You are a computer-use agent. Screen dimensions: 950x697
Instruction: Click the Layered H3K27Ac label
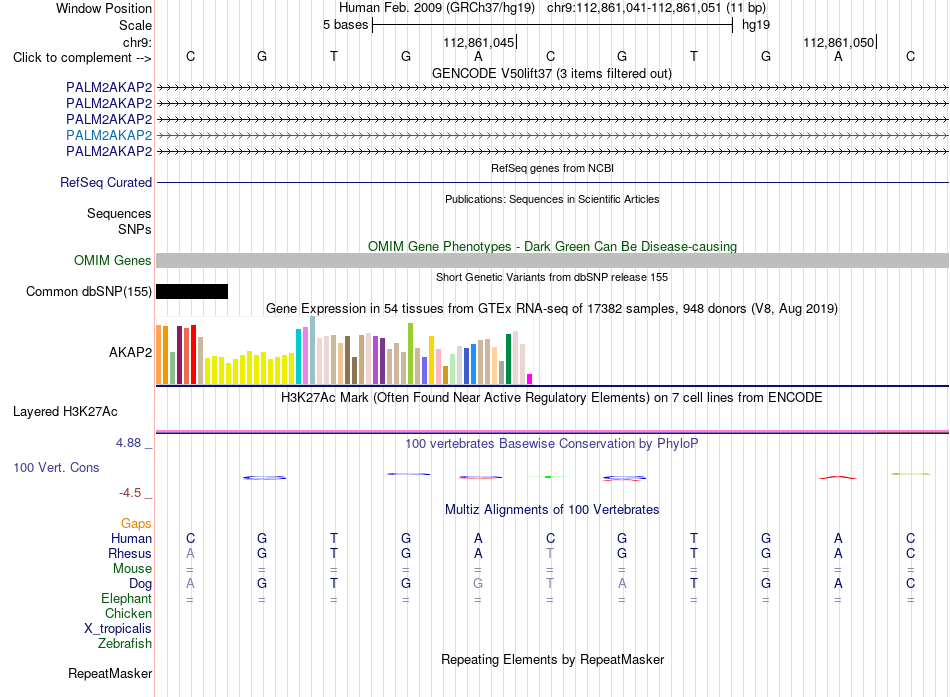point(65,412)
